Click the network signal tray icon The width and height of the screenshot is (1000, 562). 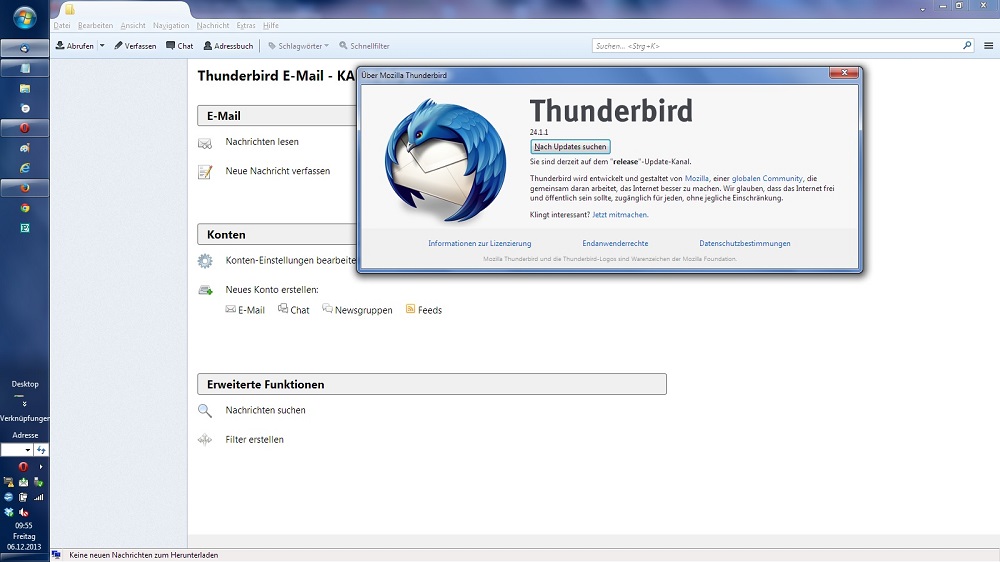point(38,497)
